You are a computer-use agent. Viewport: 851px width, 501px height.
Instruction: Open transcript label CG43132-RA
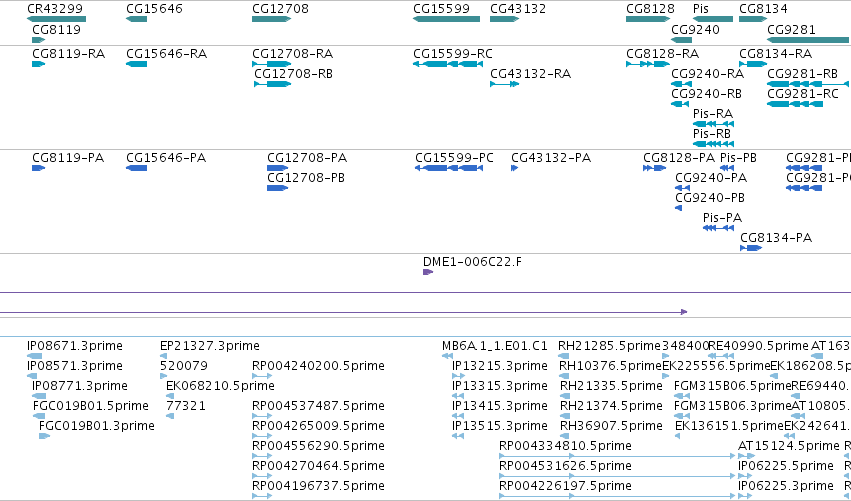[x=530, y=74]
